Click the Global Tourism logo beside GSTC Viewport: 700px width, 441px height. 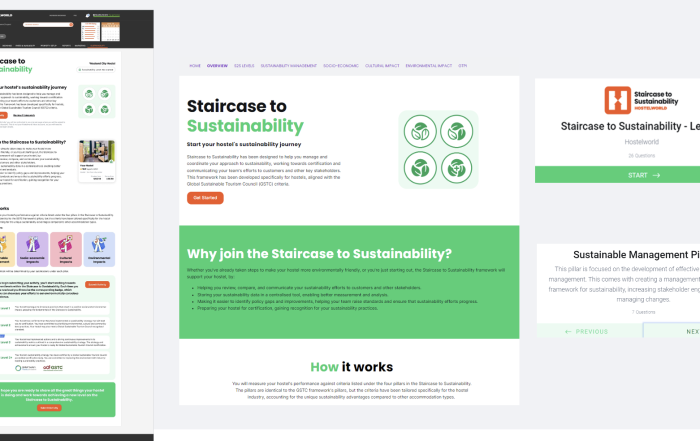coord(26,368)
